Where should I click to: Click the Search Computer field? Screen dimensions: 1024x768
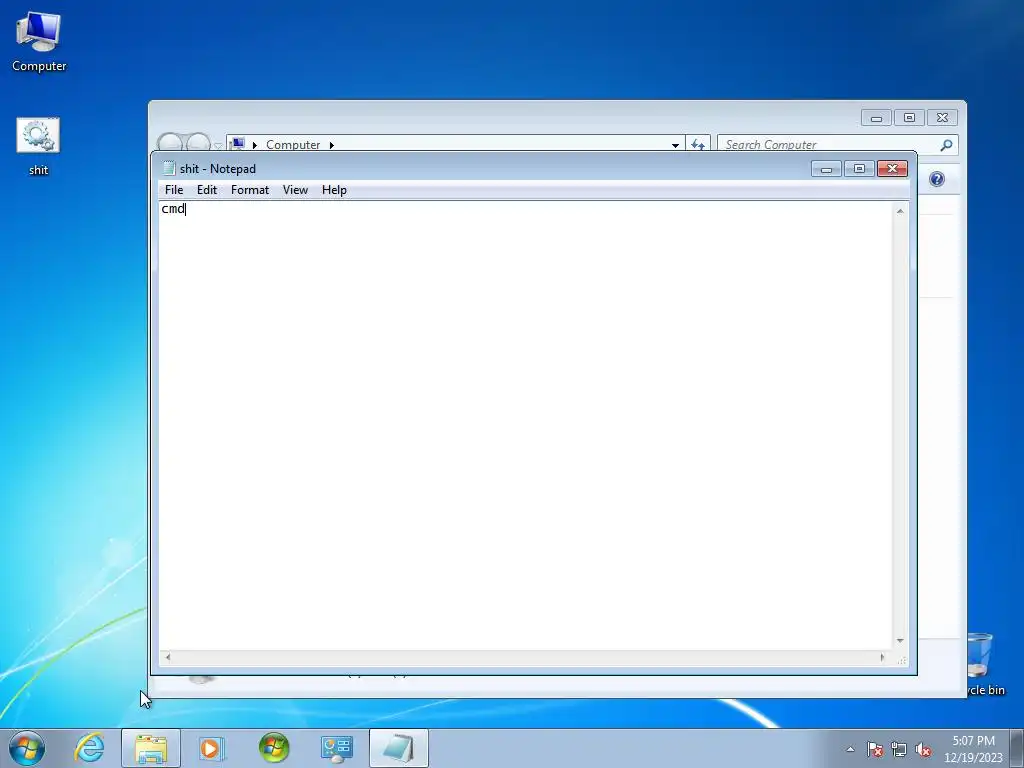(x=838, y=144)
